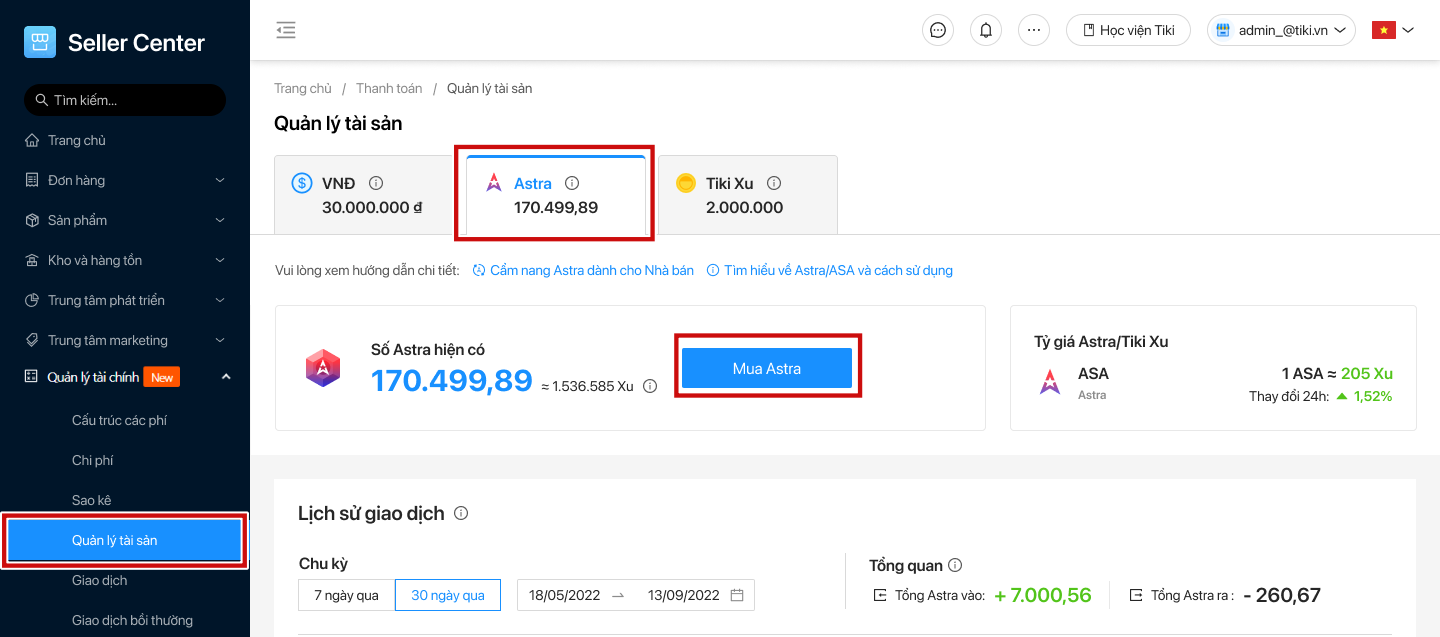Collapse the sidebar with the menu icon
This screenshot has width=1440, height=637.
click(x=286, y=30)
